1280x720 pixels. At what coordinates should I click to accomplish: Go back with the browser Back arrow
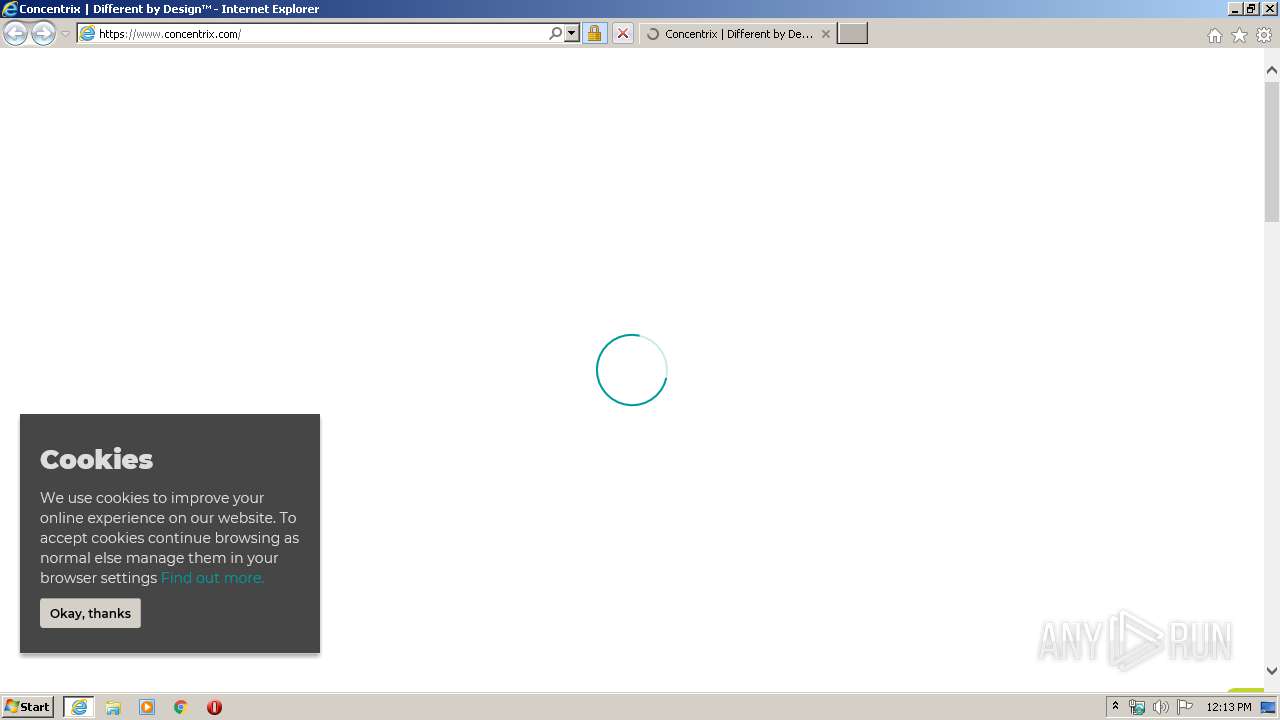15,34
